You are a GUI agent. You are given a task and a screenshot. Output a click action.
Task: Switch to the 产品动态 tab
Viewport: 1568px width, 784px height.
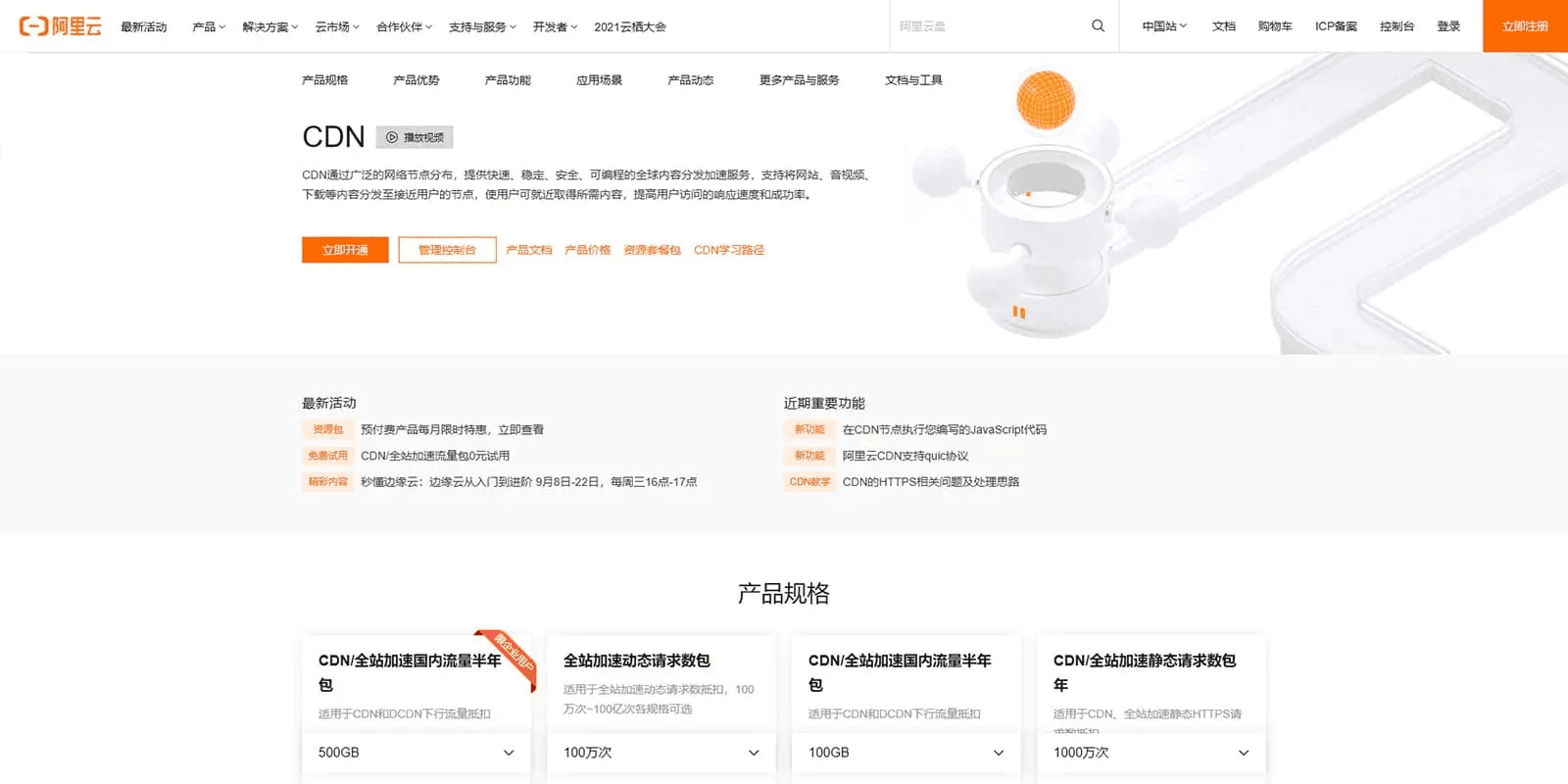coord(690,80)
